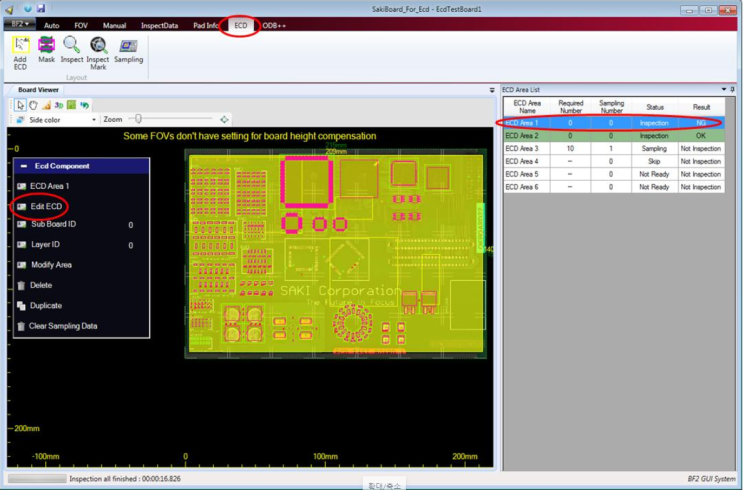
Task: Click the Duplicate icon in Ecd Component
Action: pos(21,306)
